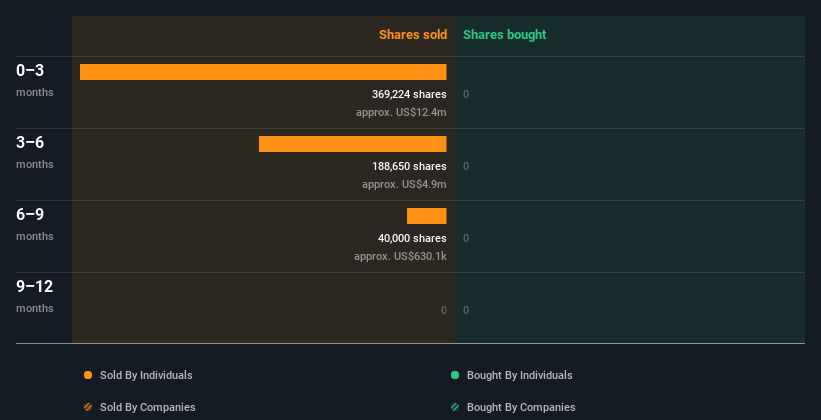Click the Shares bought column header
This screenshot has width=821, height=420.
coord(505,35)
